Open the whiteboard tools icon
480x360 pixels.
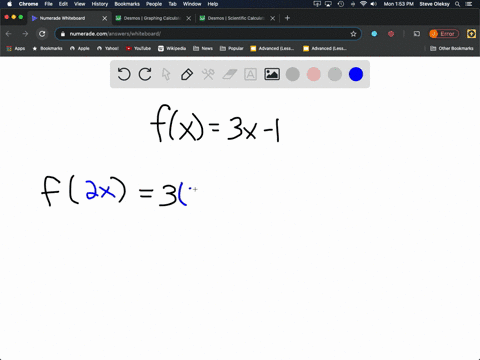click(x=208, y=74)
